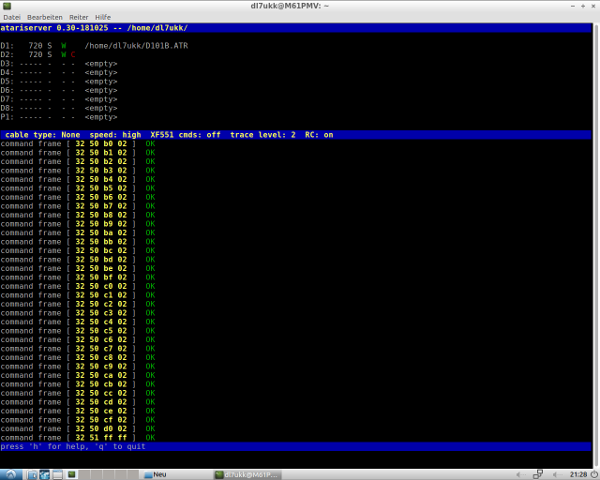Open the Bearbeiten menu
Image resolution: width=600 pixels, height=480 pixels.
[44, 17]
